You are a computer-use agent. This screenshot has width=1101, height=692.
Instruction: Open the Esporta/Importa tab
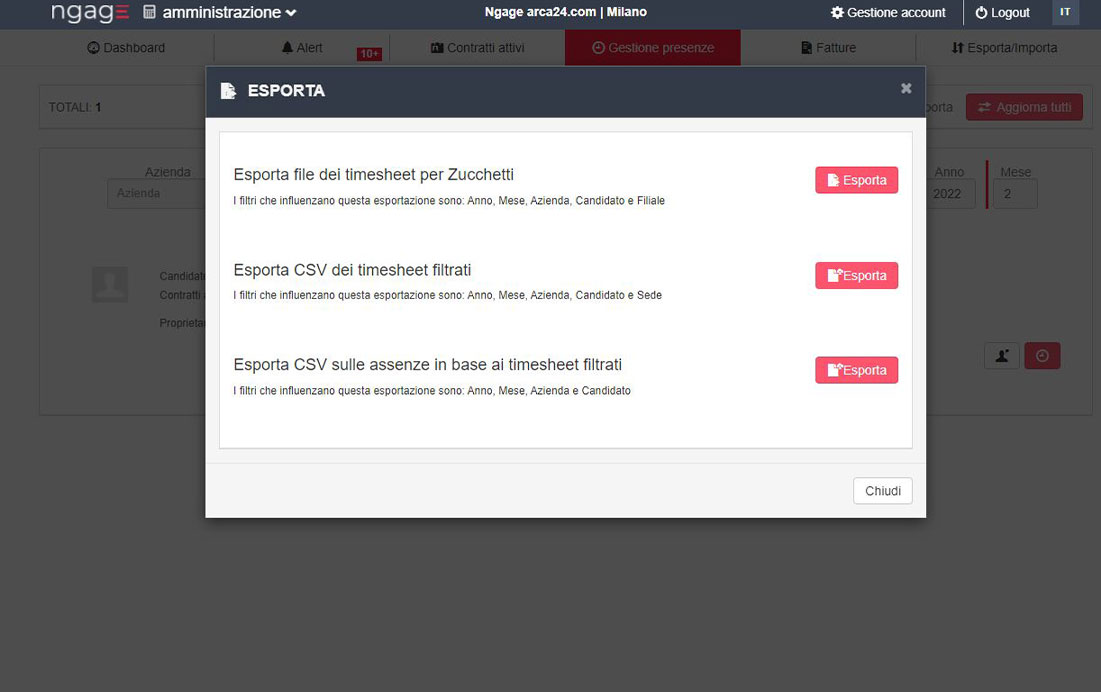(x=1004, y=48)
